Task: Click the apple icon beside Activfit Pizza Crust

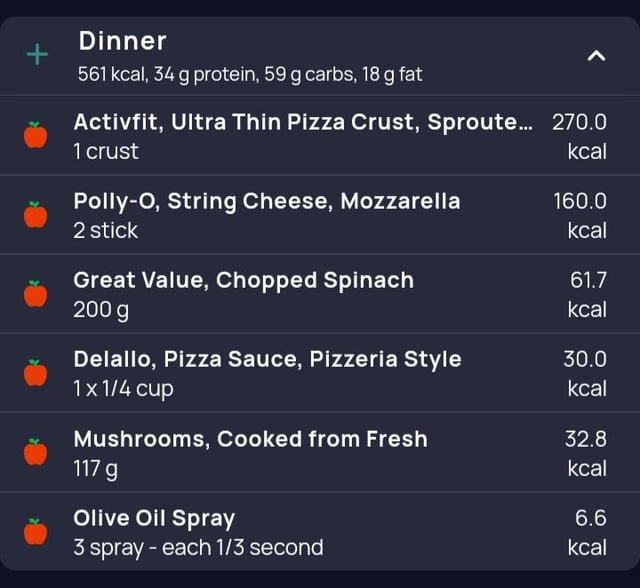Action: [x=36, y=135]
